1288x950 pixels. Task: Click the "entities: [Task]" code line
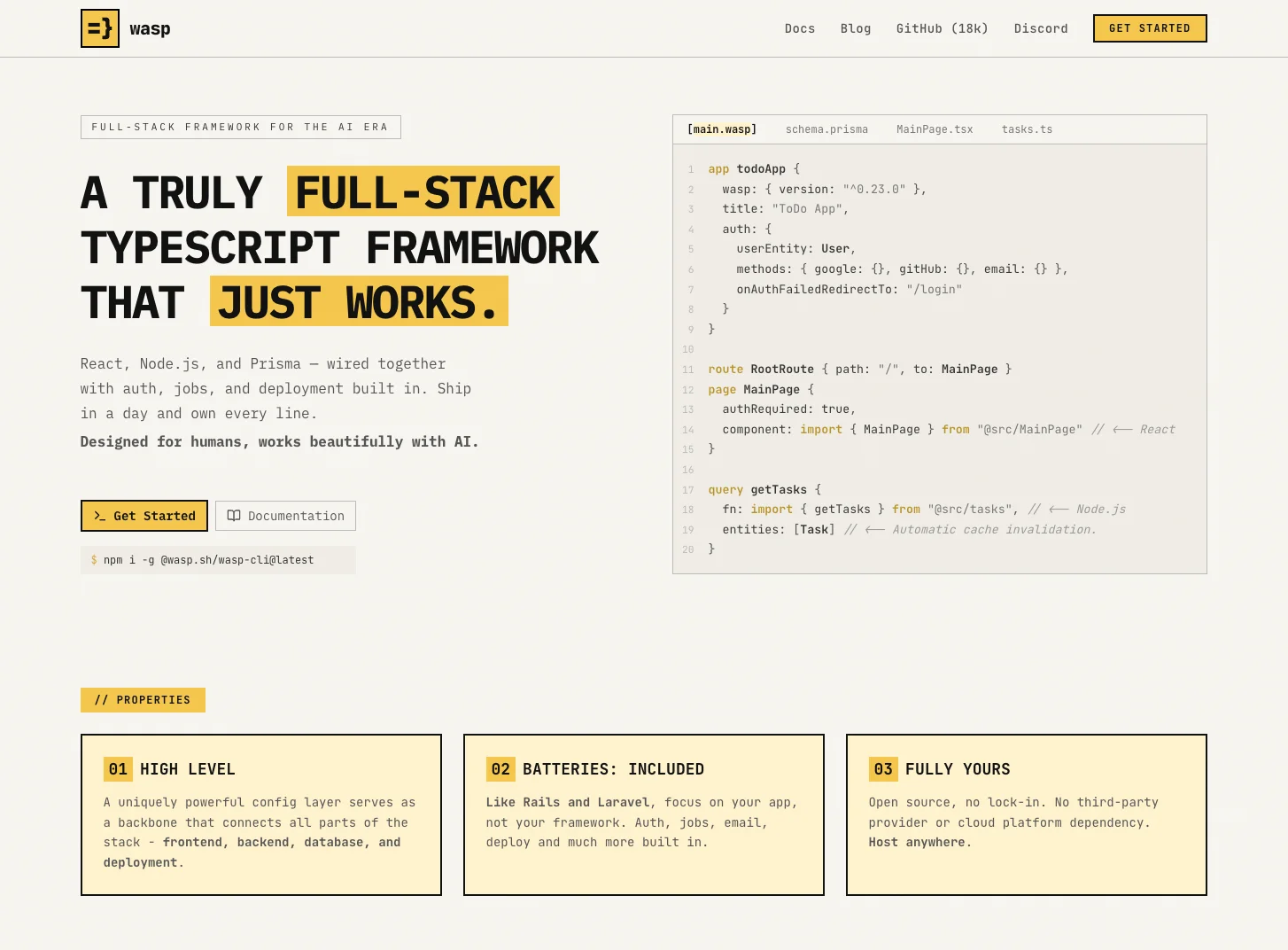909,529
